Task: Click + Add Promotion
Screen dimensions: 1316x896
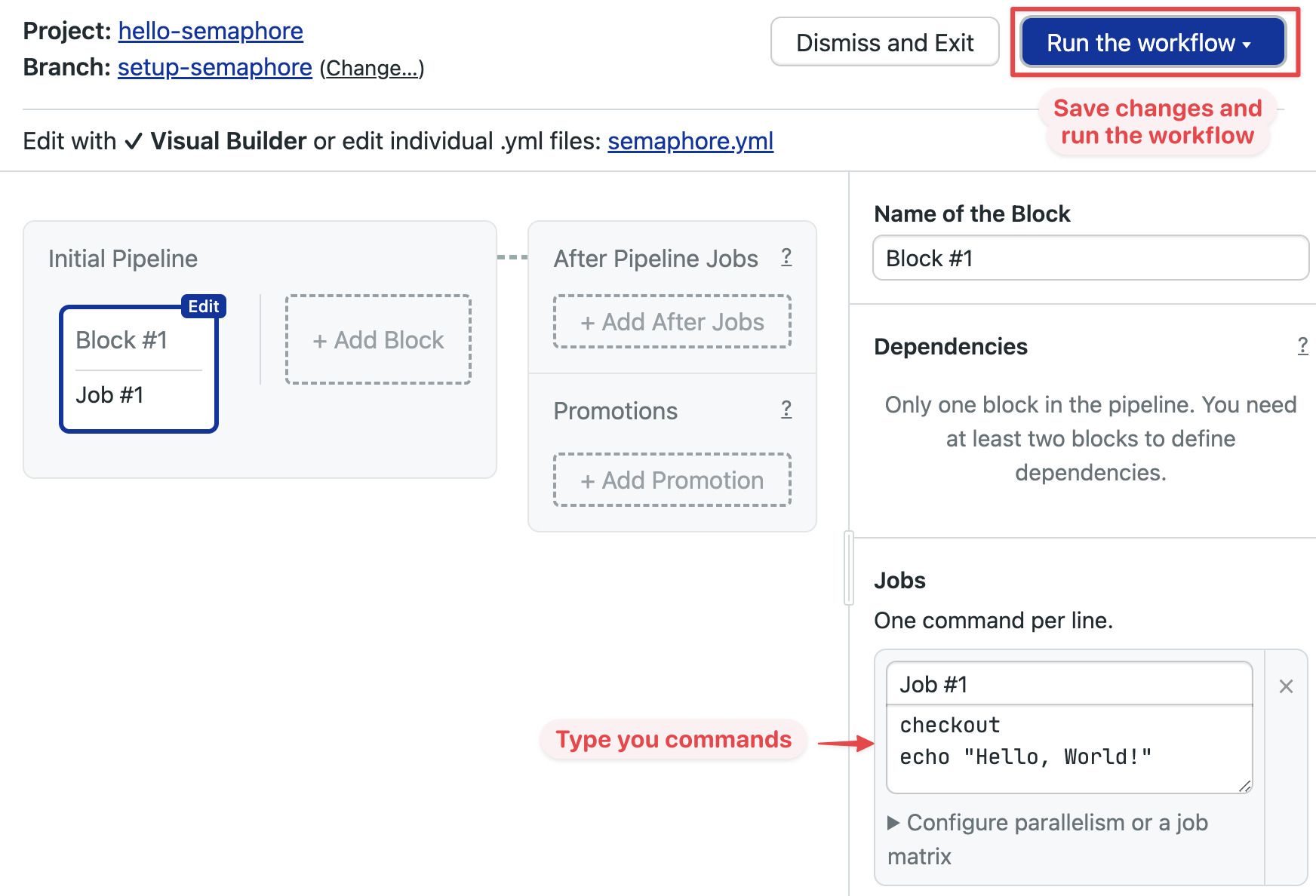Action: pos(672,480)
